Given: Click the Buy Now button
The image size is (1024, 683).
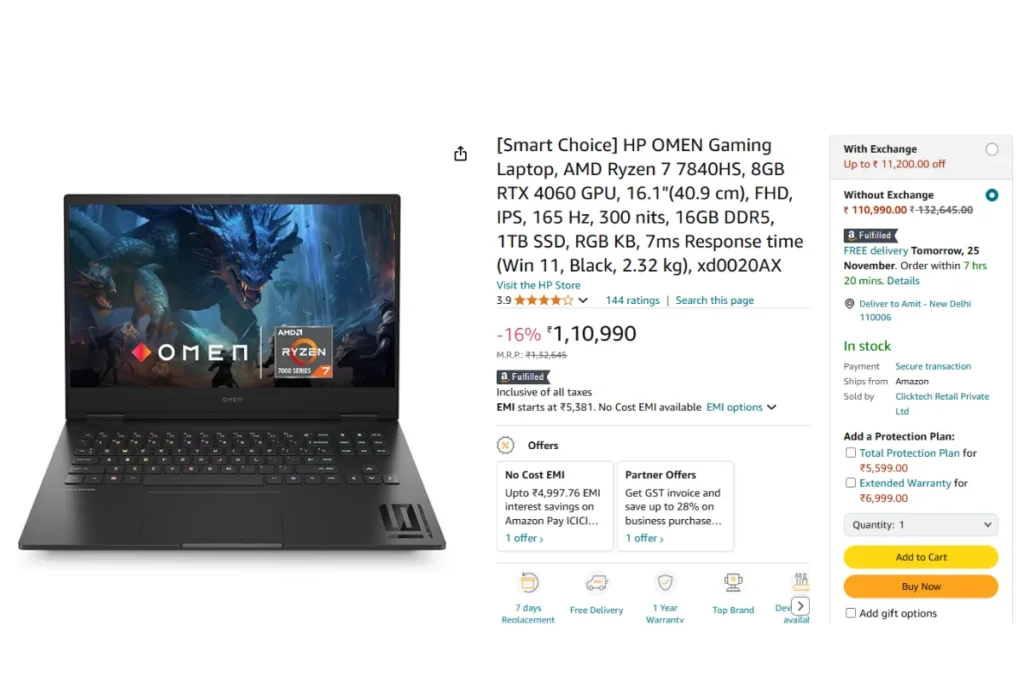Looking at the screenshot, I should (x=921, y=586).
